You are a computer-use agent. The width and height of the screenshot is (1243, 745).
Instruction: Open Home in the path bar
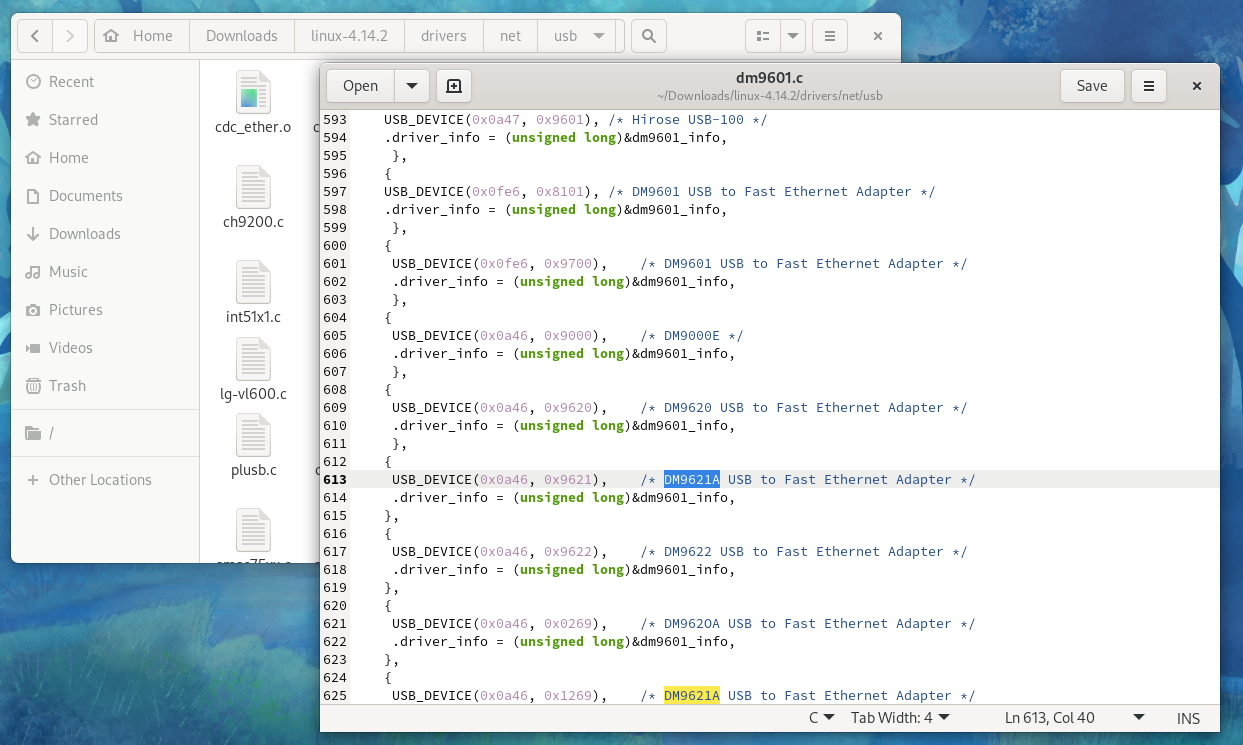click(140, 36)
